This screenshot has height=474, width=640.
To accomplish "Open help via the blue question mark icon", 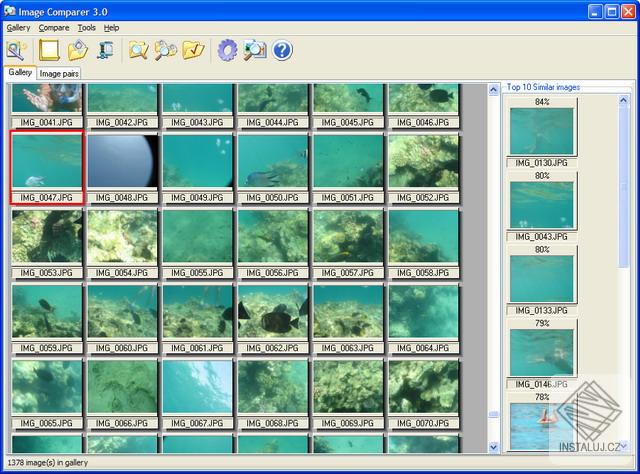I will tap(282, 51).
